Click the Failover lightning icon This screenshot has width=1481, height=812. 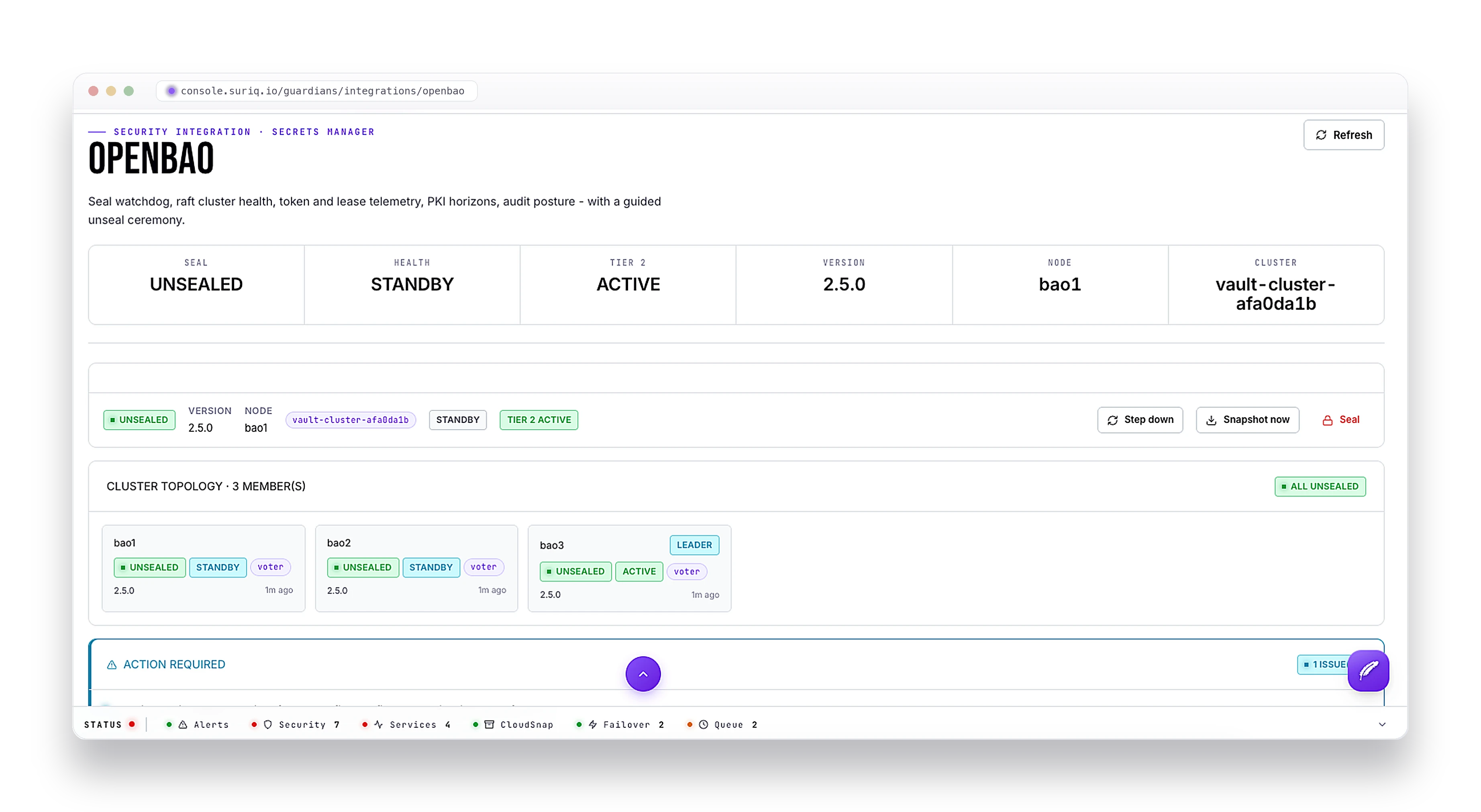(x=593, y=724)
